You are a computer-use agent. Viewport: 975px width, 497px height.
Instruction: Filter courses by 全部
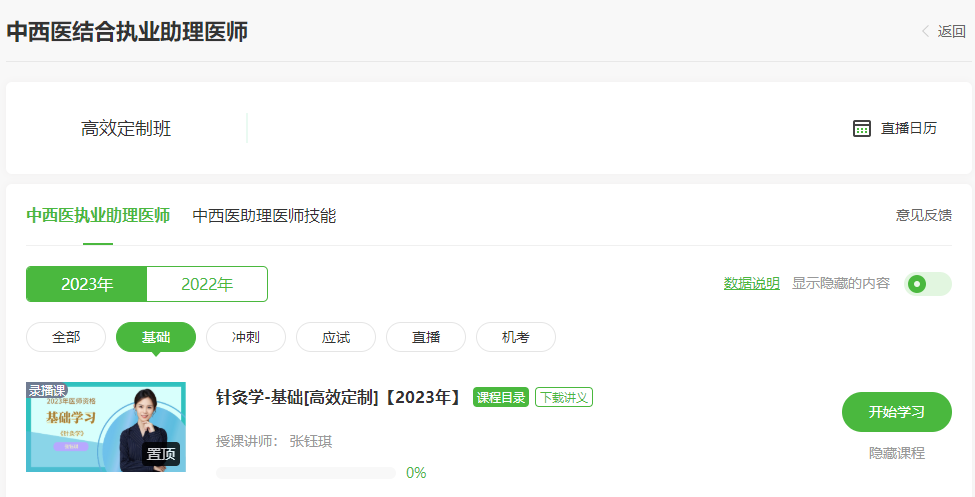coord(66,337)
